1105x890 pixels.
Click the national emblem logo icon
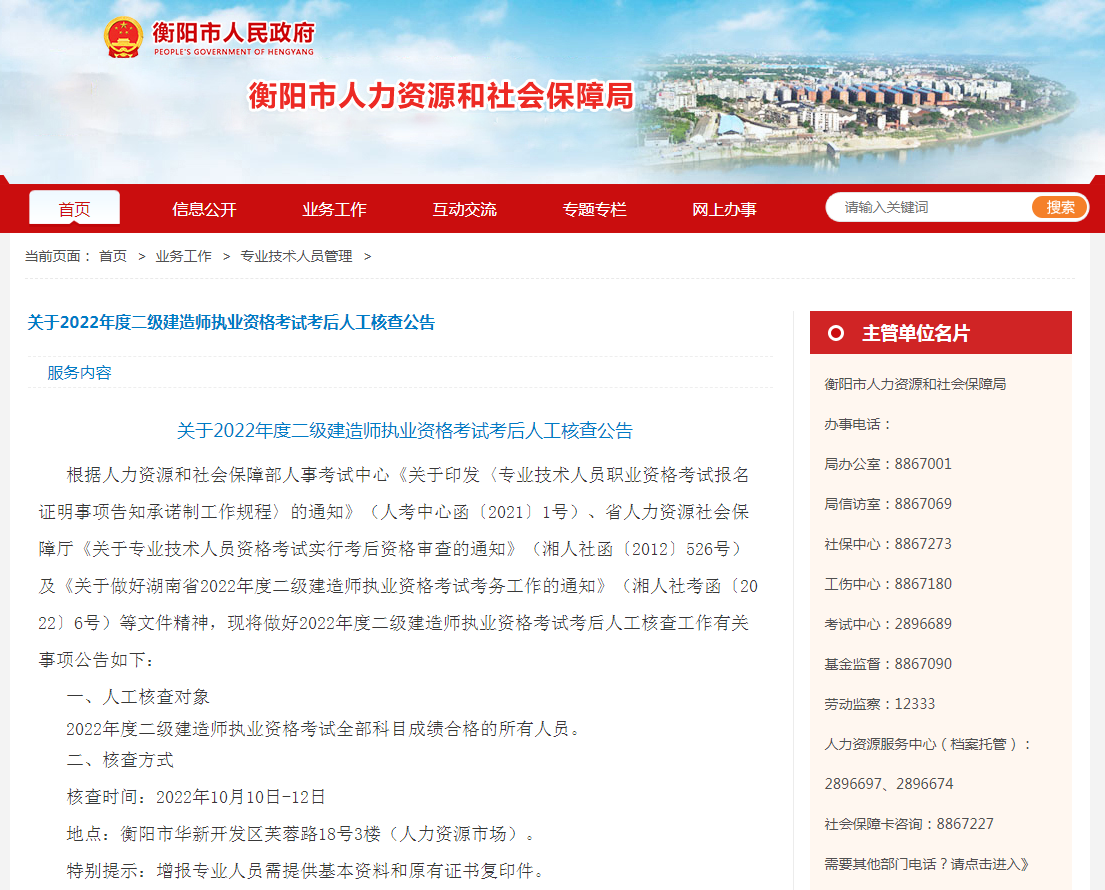(124, 38)
